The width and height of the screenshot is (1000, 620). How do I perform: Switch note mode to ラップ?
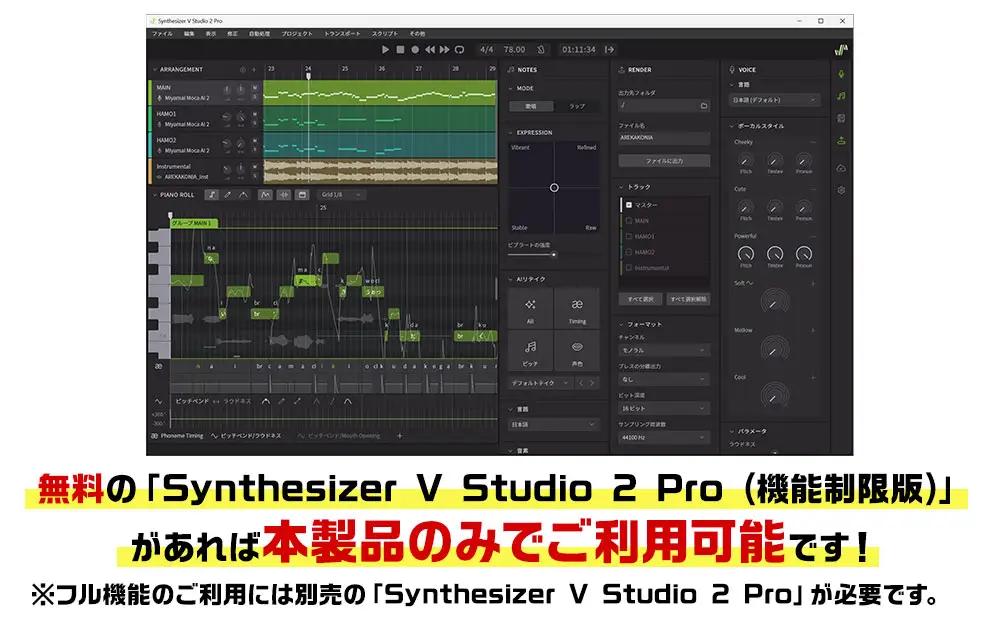click(x=577, y=107)
